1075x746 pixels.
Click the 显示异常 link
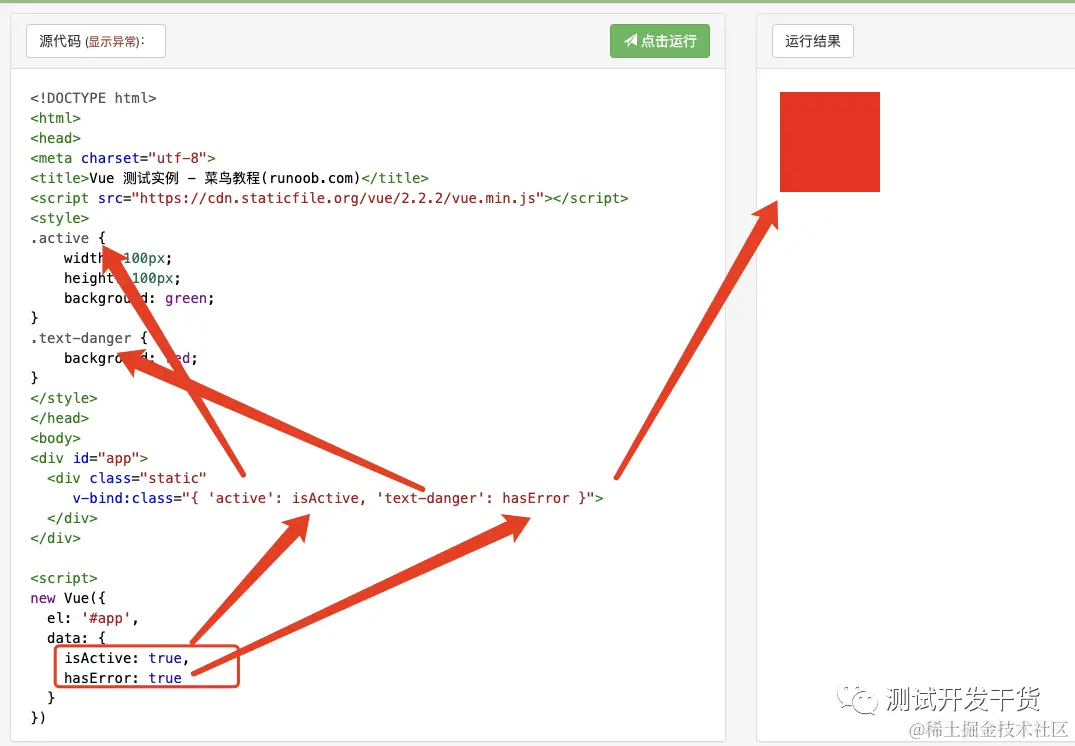pyautogui.click(x=112, y=42)
